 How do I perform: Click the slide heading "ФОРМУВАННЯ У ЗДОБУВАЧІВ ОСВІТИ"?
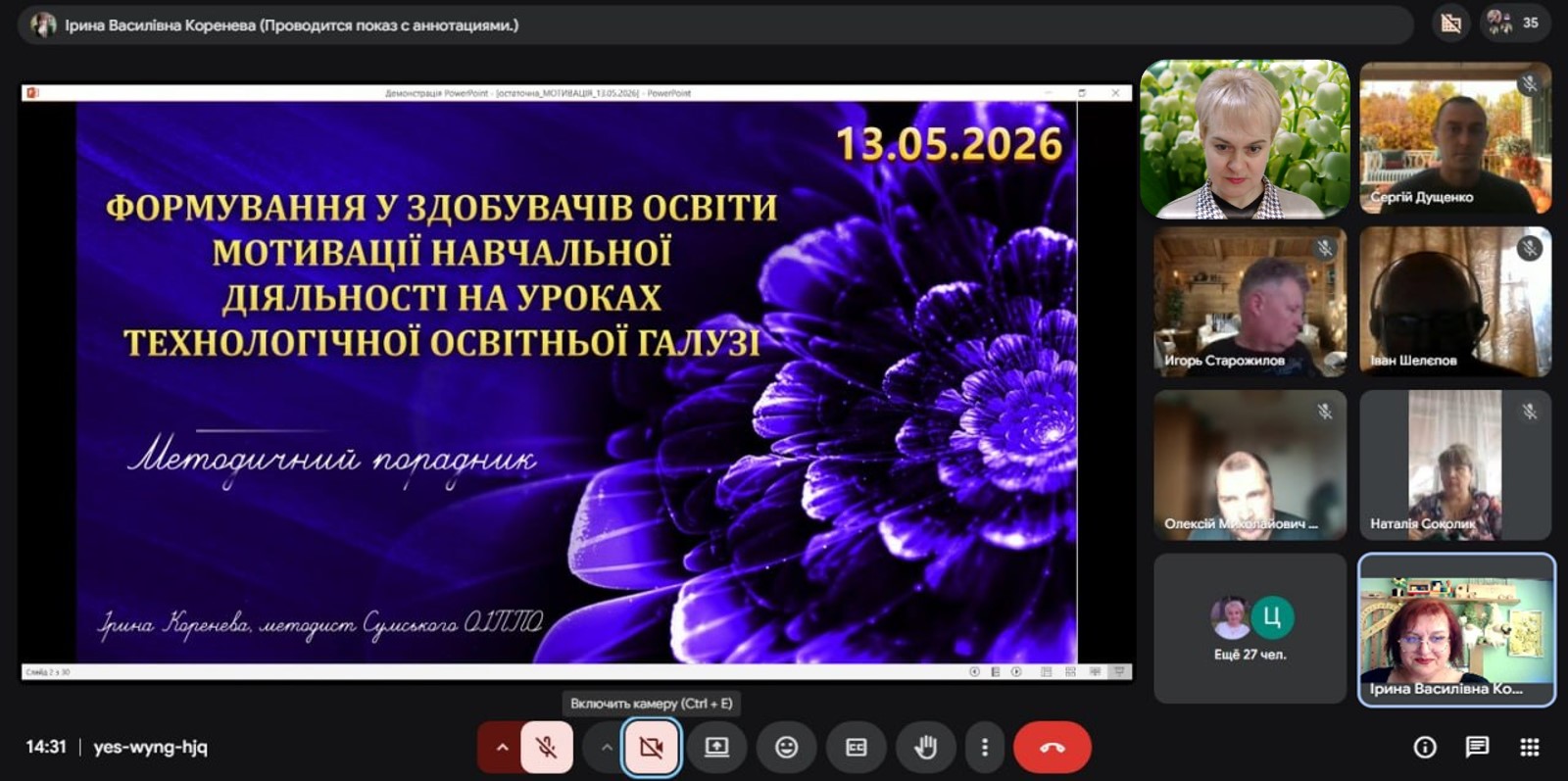point(442,208)
